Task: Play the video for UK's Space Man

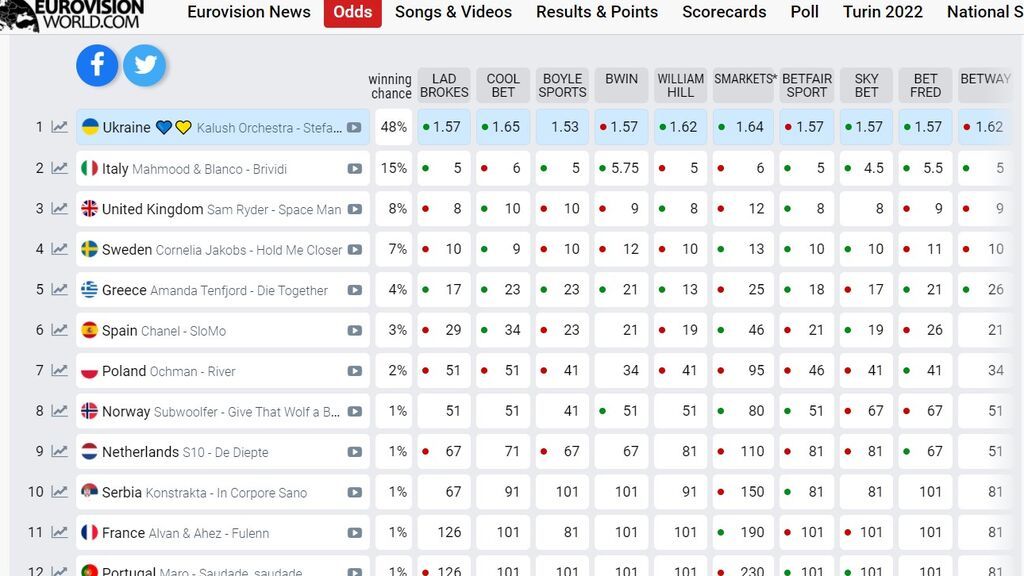Action: [355, 209]
